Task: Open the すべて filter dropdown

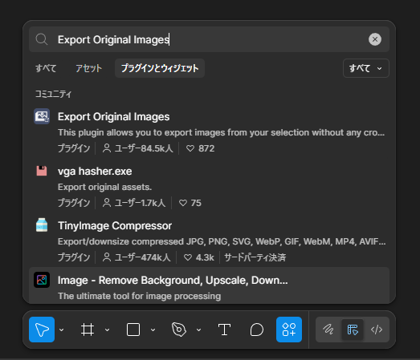Action: click(x=366, y=68)
